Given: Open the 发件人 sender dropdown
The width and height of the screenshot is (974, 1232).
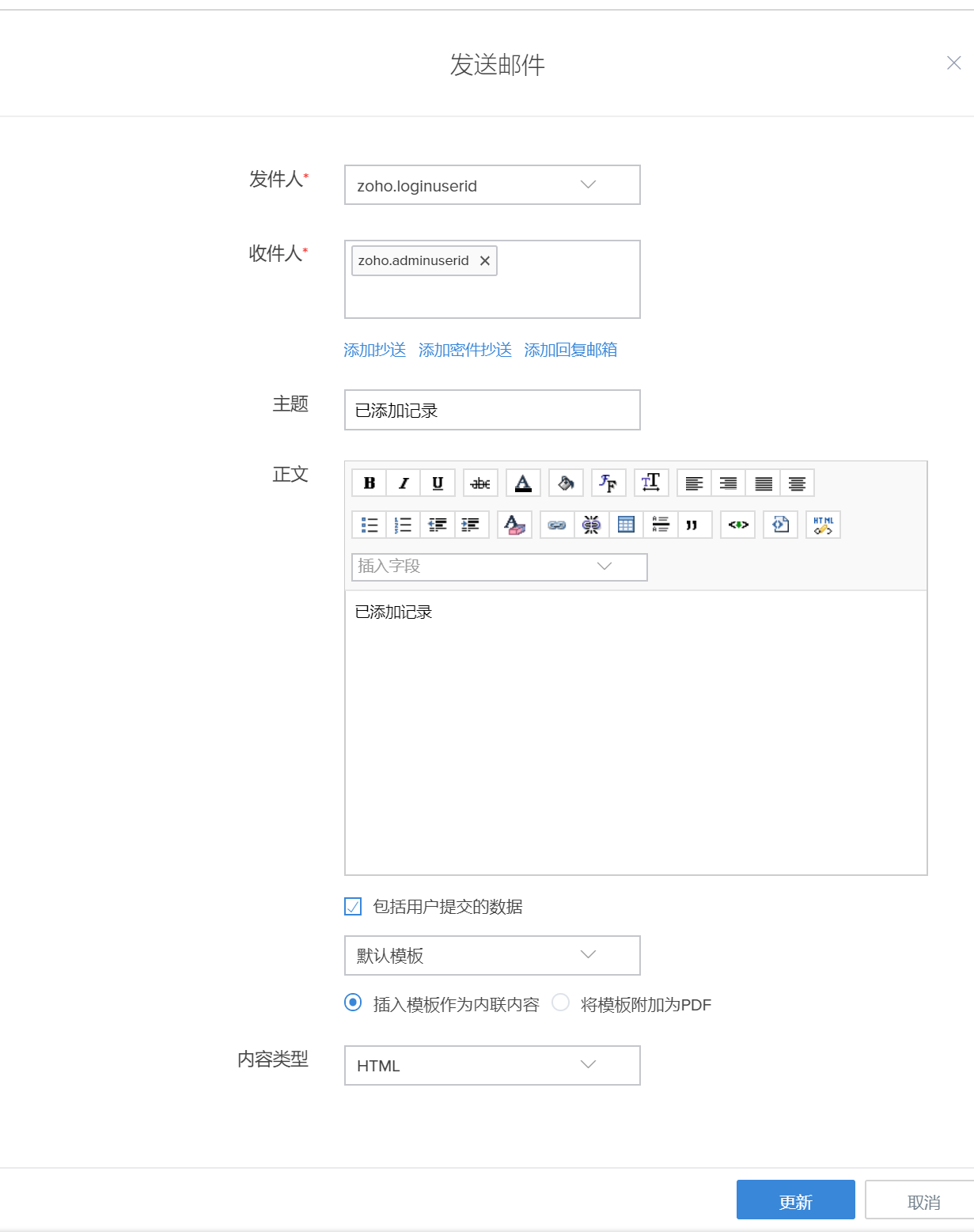Looking at the screenshot, I should pyautogui.click(x=491, y=185).
